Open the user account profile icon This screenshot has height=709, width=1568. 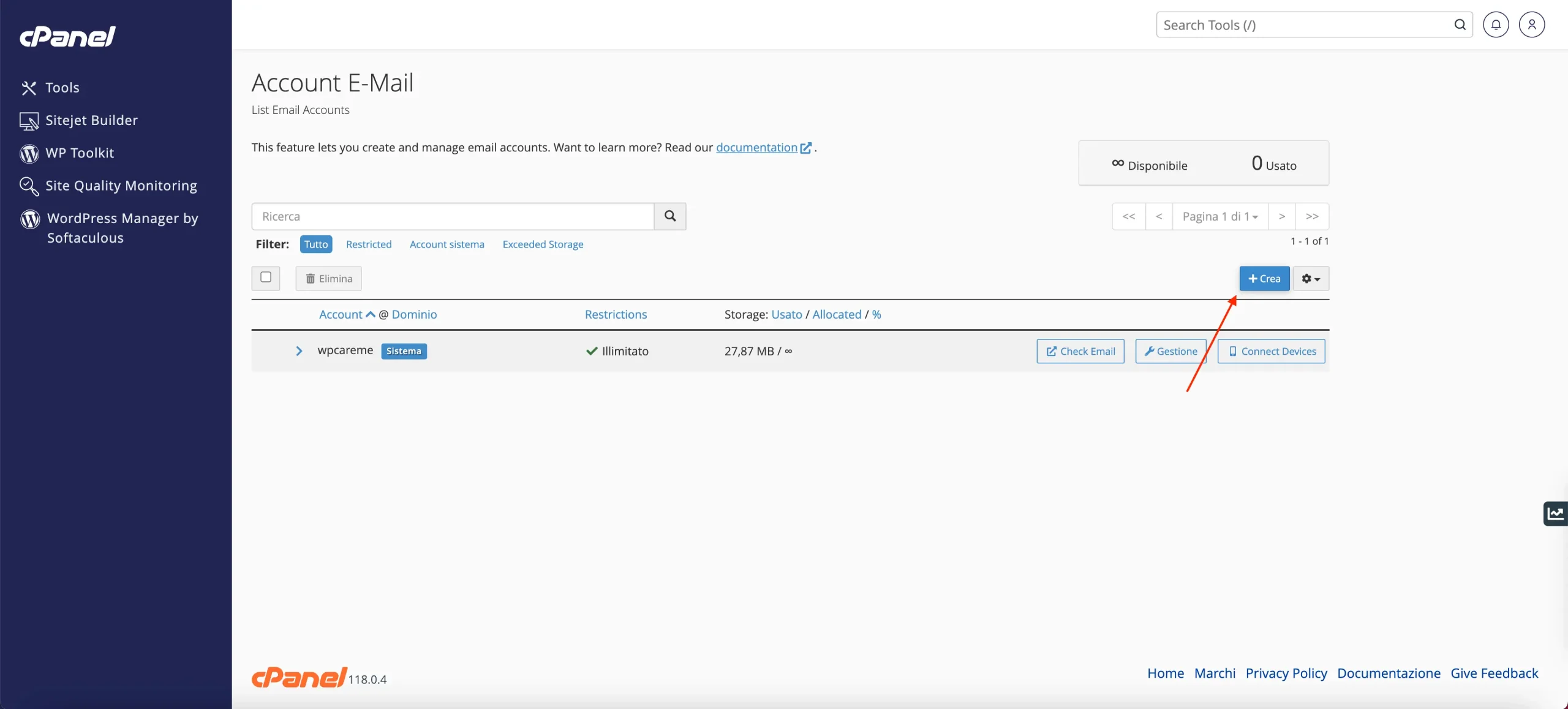(x=1531, y=25)
